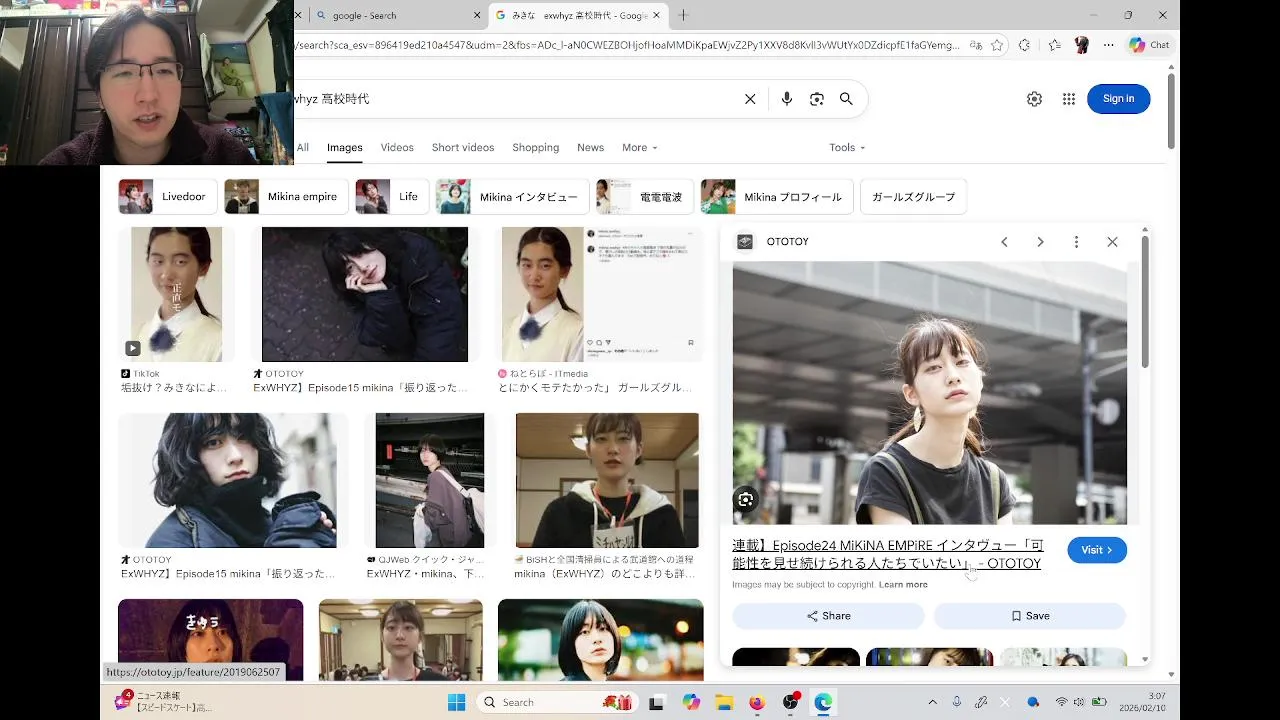The image size is (1280, 720).
Task: Expand the Tools dropdown
Action: pos(847,148)
